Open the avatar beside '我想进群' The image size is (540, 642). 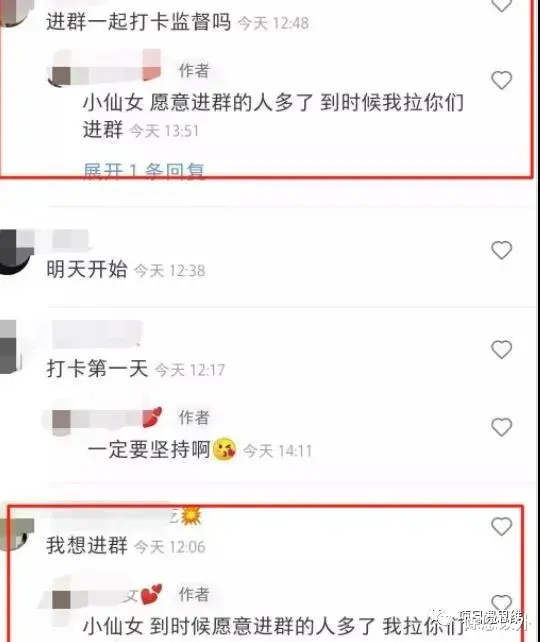pyautogui.click(x=16, y=534)
